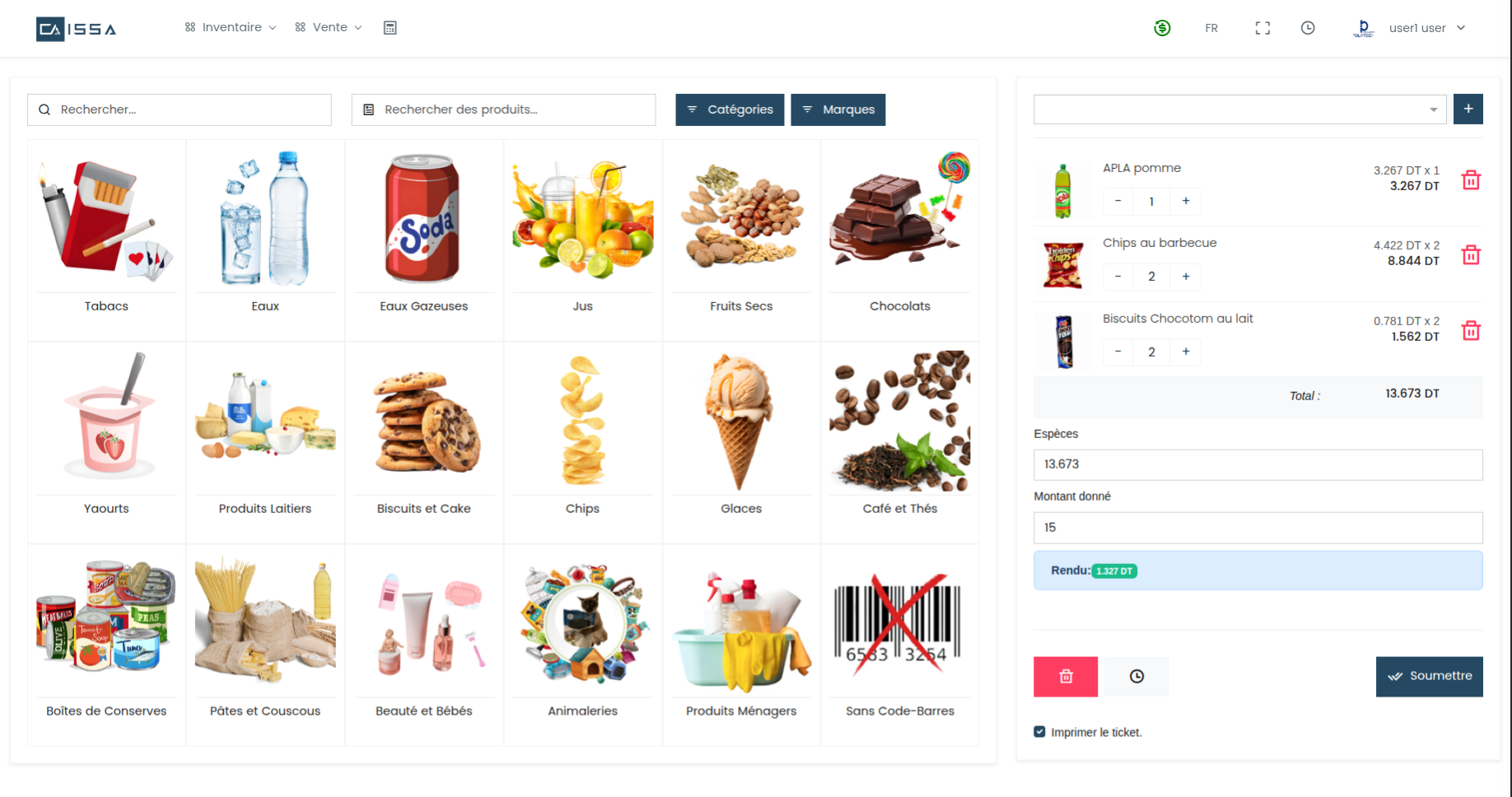Viewport: 1512px width, 797px height.
Task: Expand the customer selection dropdown
Action: tap(1240, 110)
